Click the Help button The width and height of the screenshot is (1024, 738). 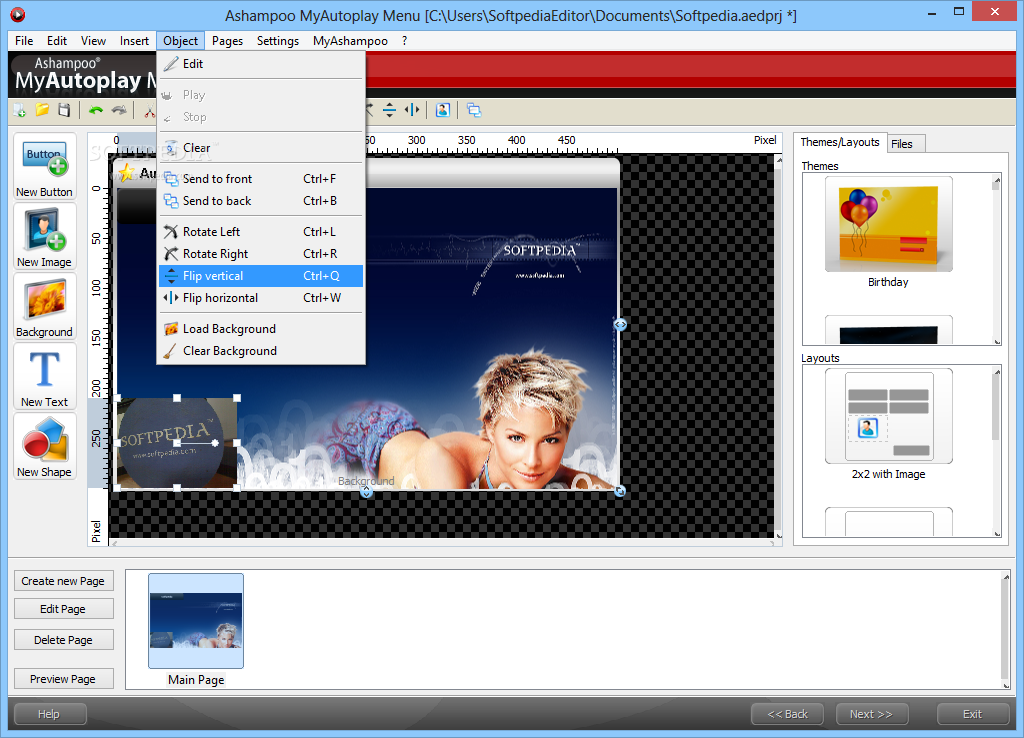(x=49, y=714)
